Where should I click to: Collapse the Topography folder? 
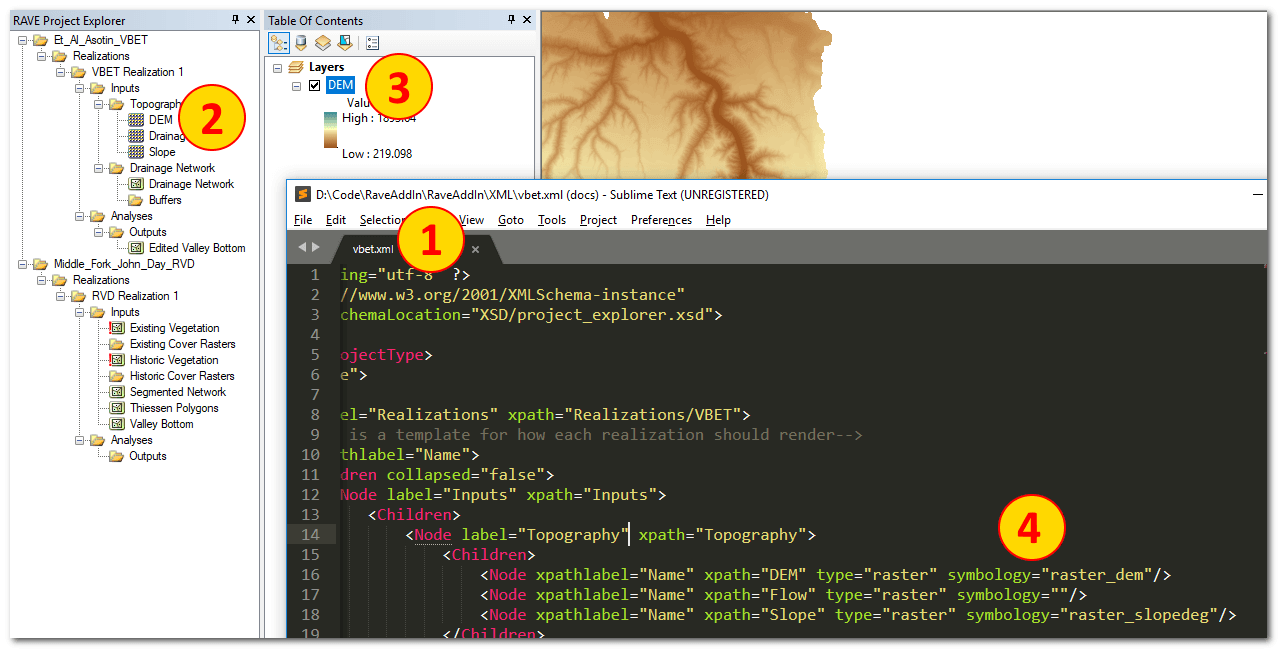click(x=98, y=104)
